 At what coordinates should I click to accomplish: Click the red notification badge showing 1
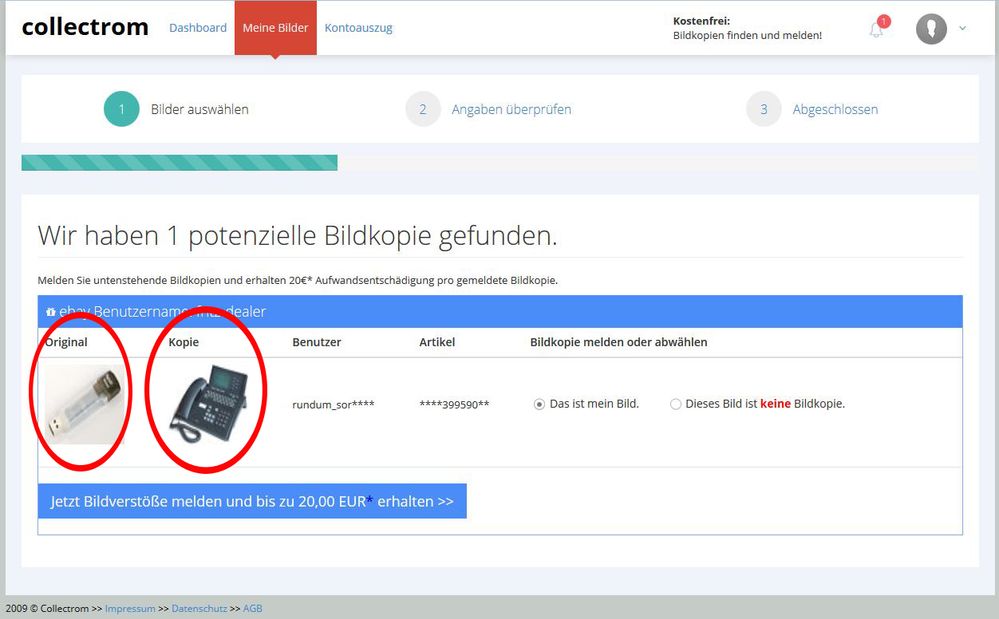885,19
